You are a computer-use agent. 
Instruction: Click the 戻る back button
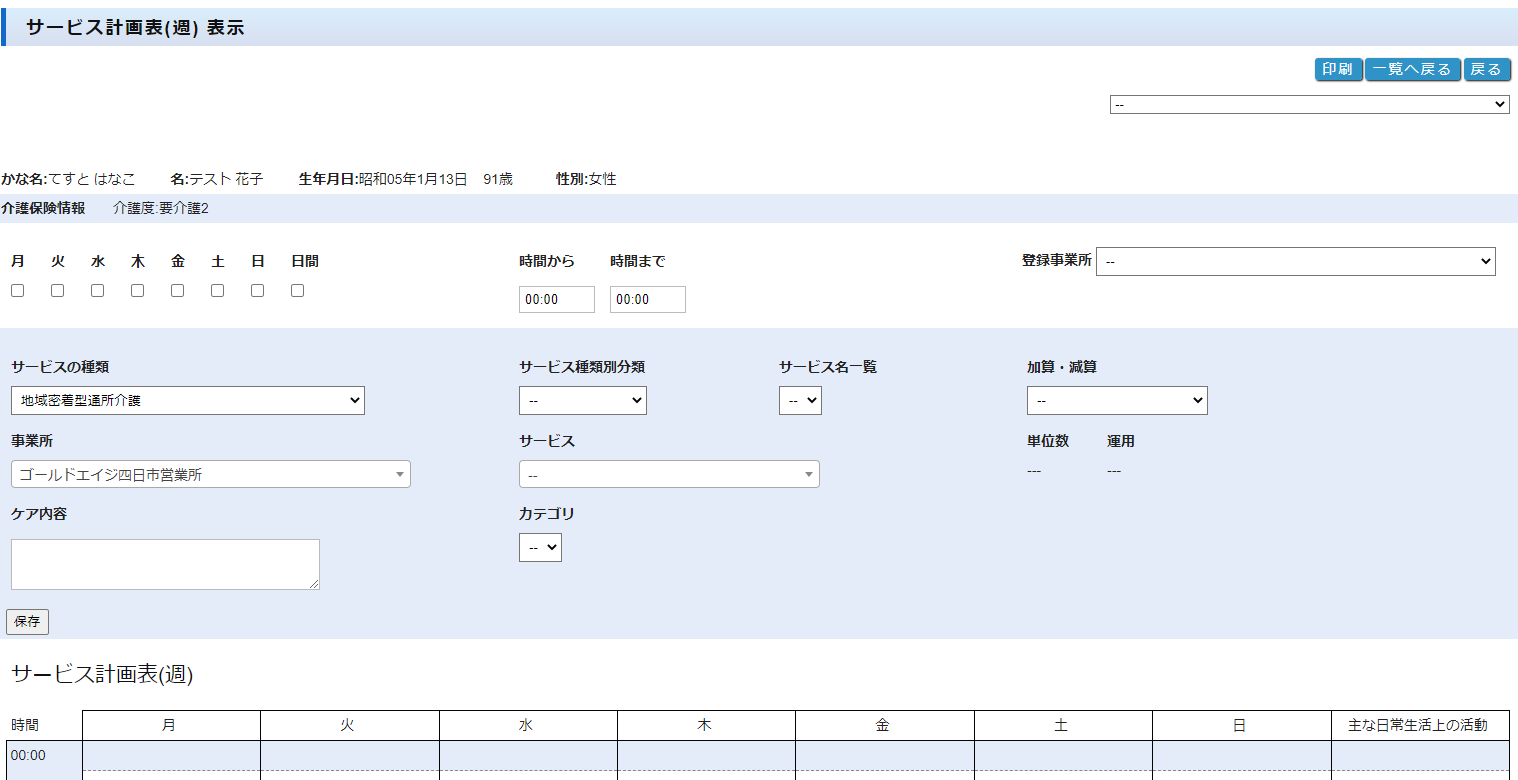(x=1486, y=69)
